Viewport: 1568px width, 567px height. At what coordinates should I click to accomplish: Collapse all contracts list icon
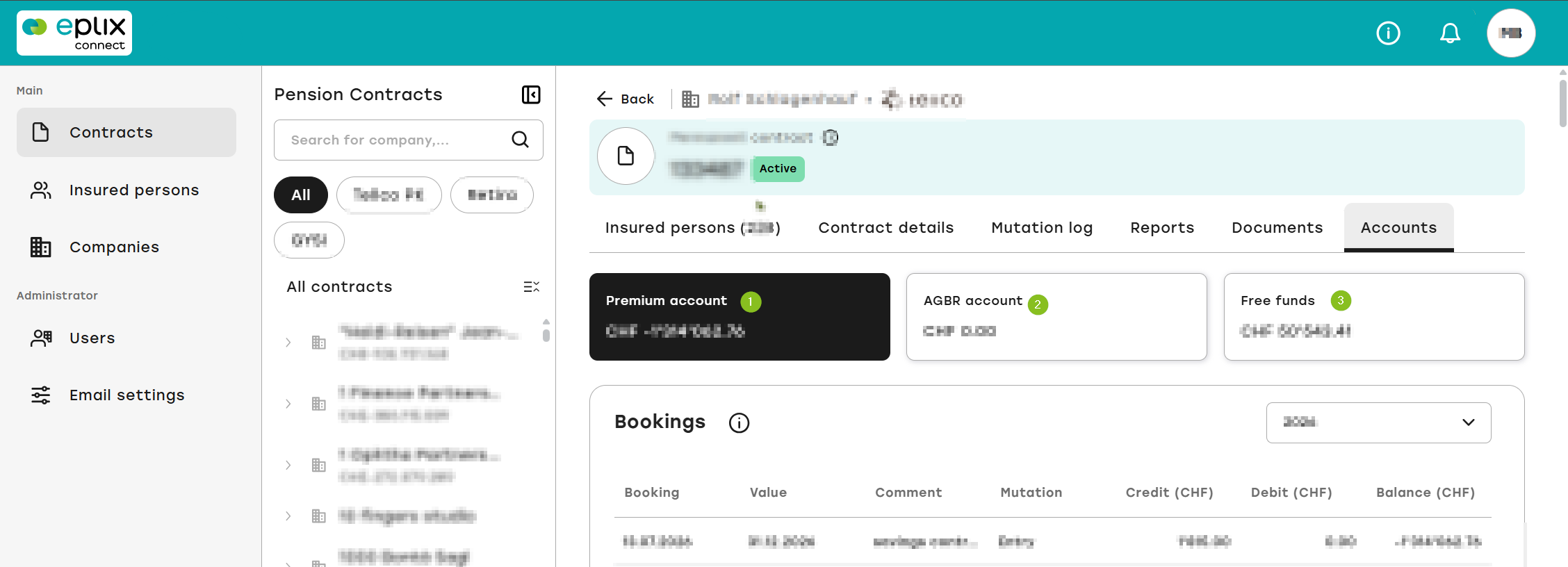532,287
